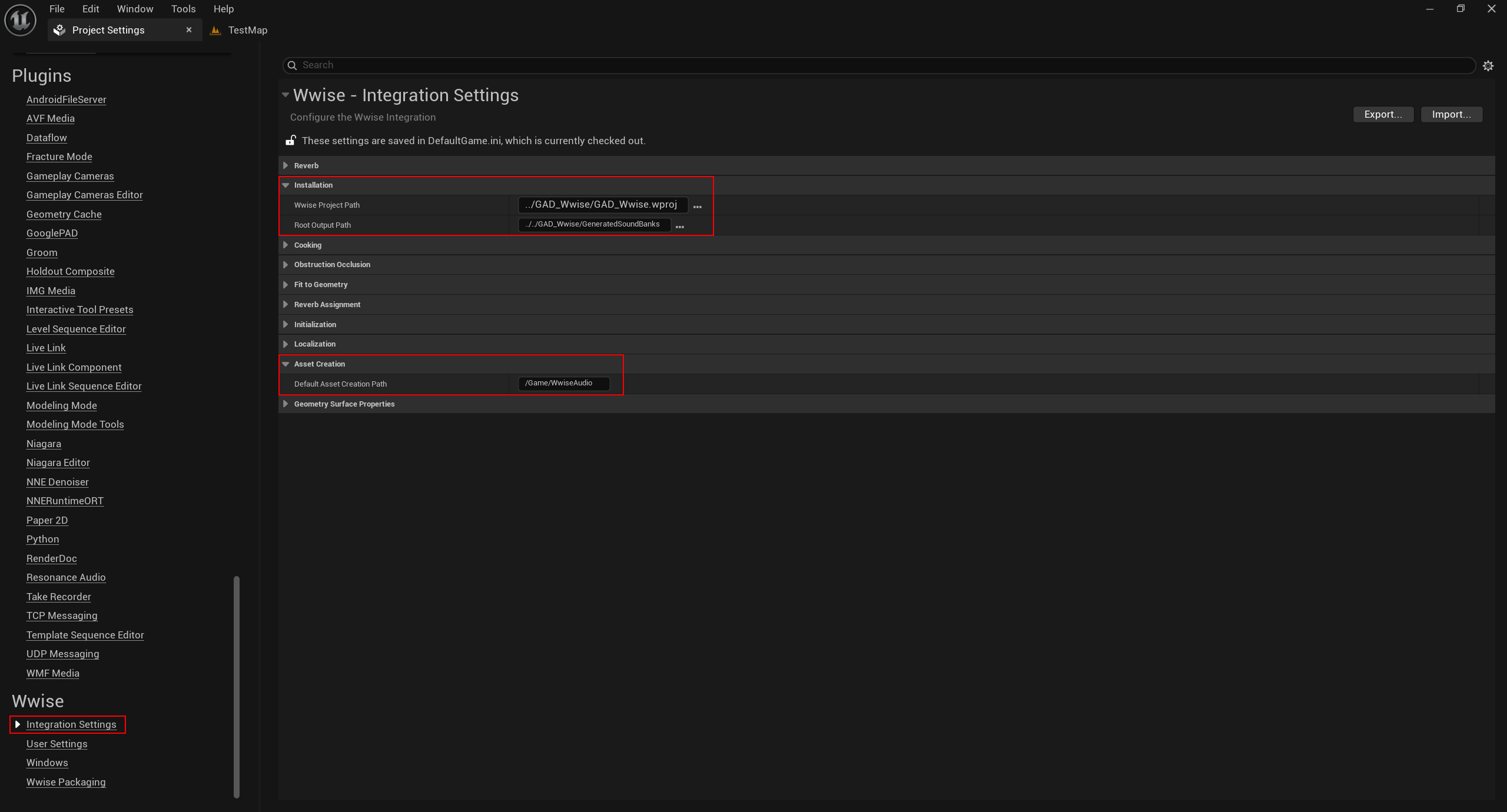Switch to the TestMap tab
Image resolution: width=1507 pixels, height=812 pixels.
pos(247,30)
